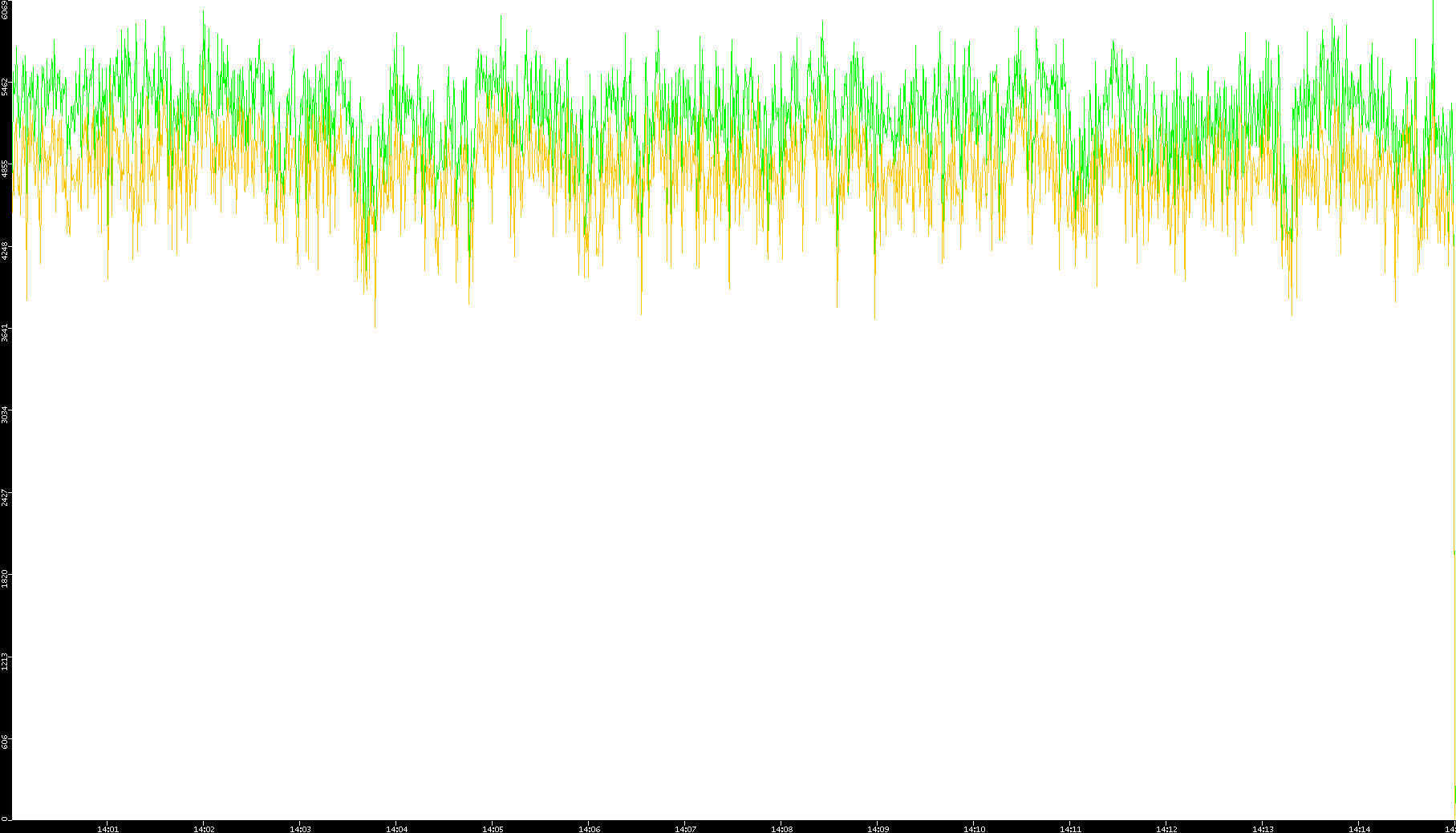The width and height of the screenshot is (1456, 833).
Task: Click the 14:12 time axis label
Action: coord(1166,828)
